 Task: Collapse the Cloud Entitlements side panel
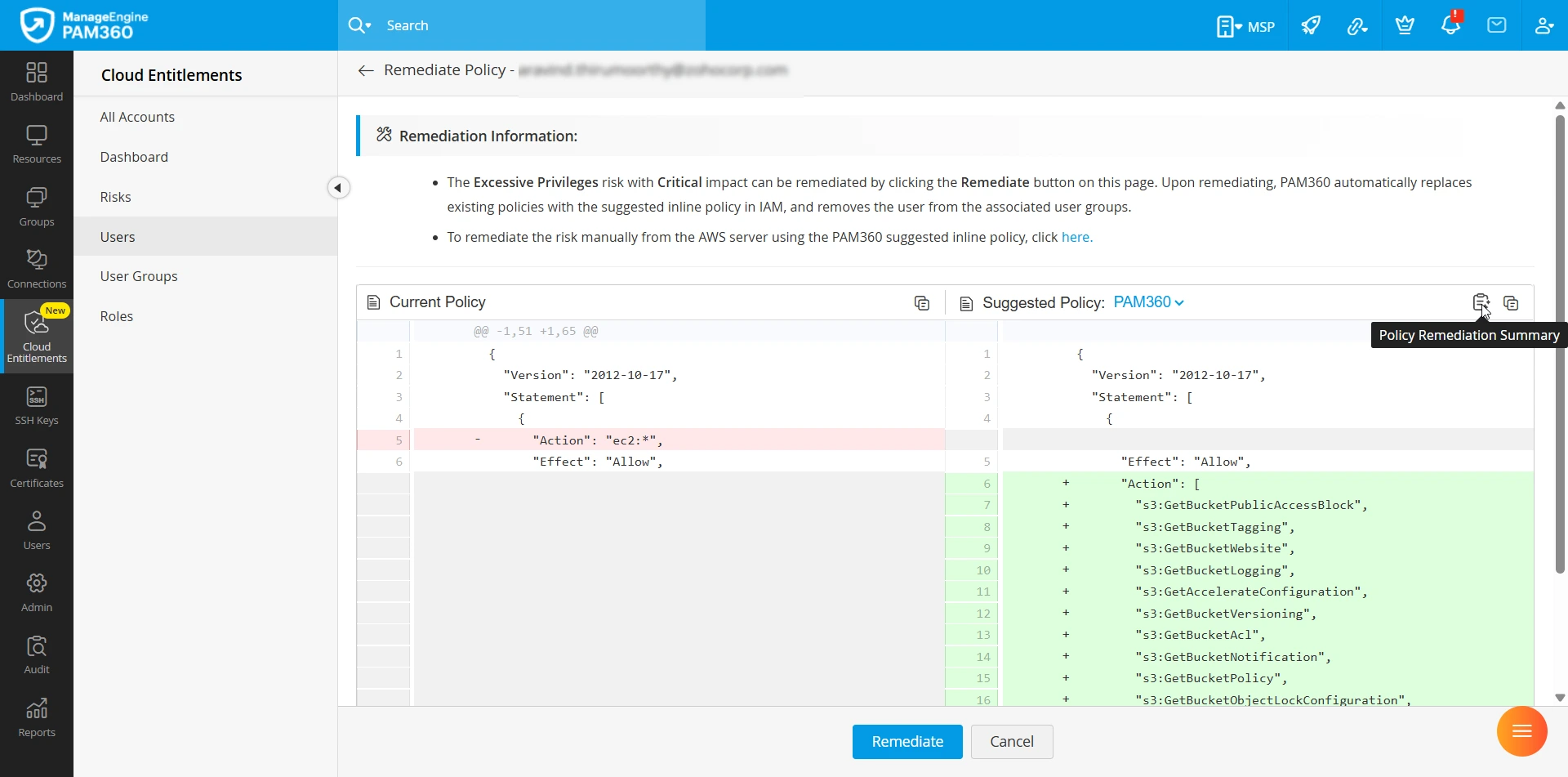338,188
